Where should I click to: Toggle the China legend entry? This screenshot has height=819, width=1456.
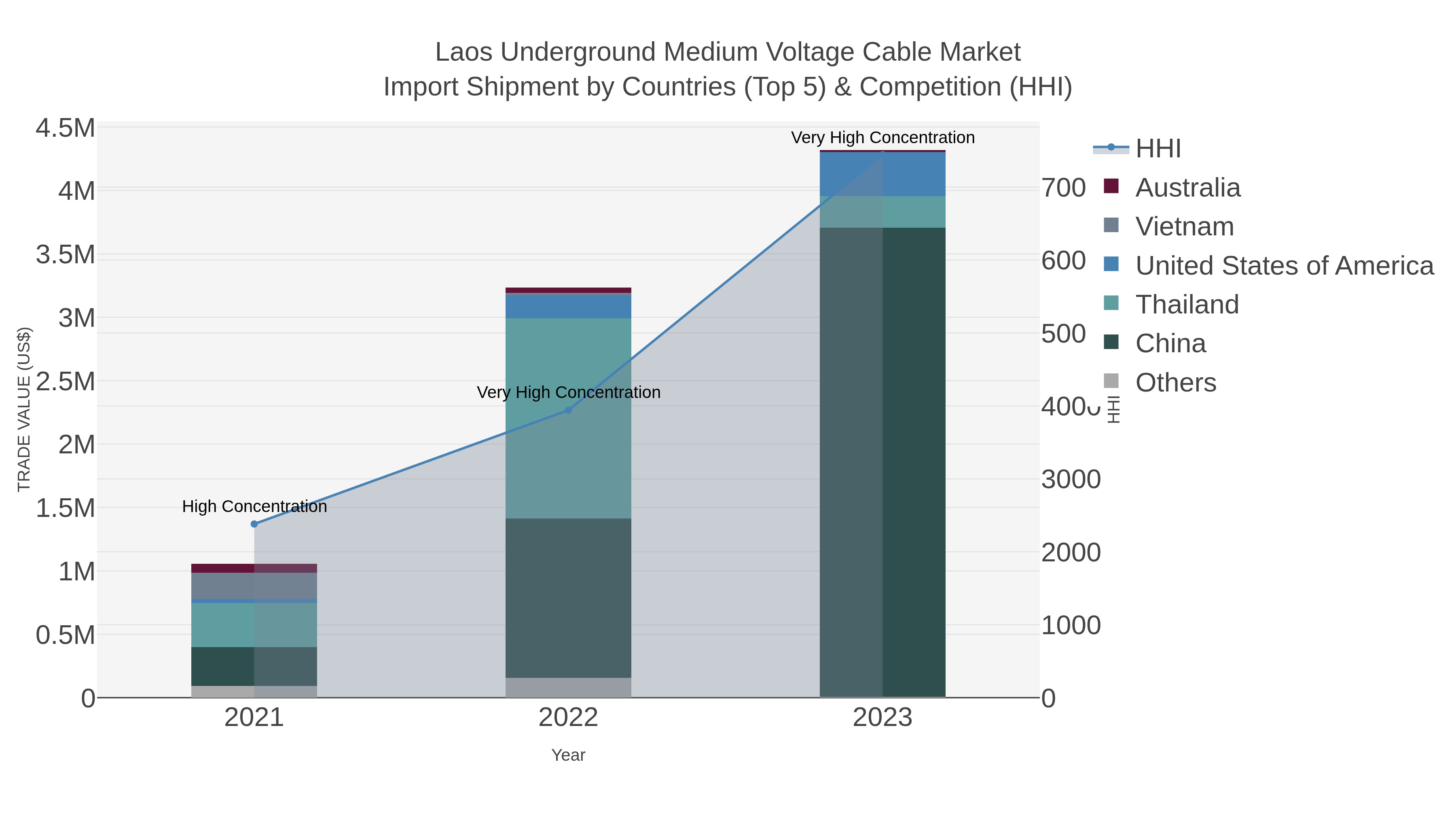click(x=1155, y=343)
